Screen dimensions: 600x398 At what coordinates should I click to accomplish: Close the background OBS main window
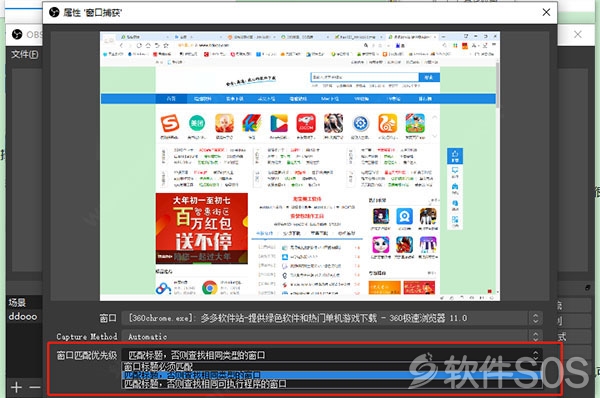click(x=578, y=34)
